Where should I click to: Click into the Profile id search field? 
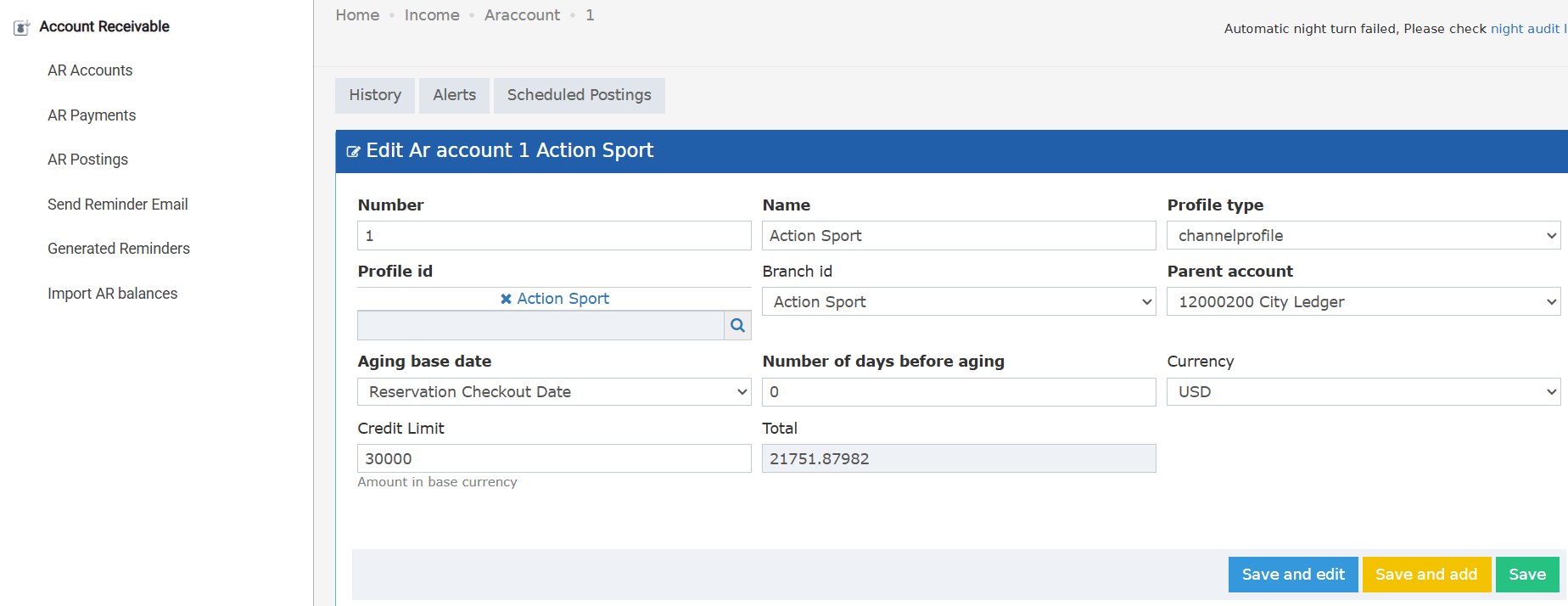[540, 325]
